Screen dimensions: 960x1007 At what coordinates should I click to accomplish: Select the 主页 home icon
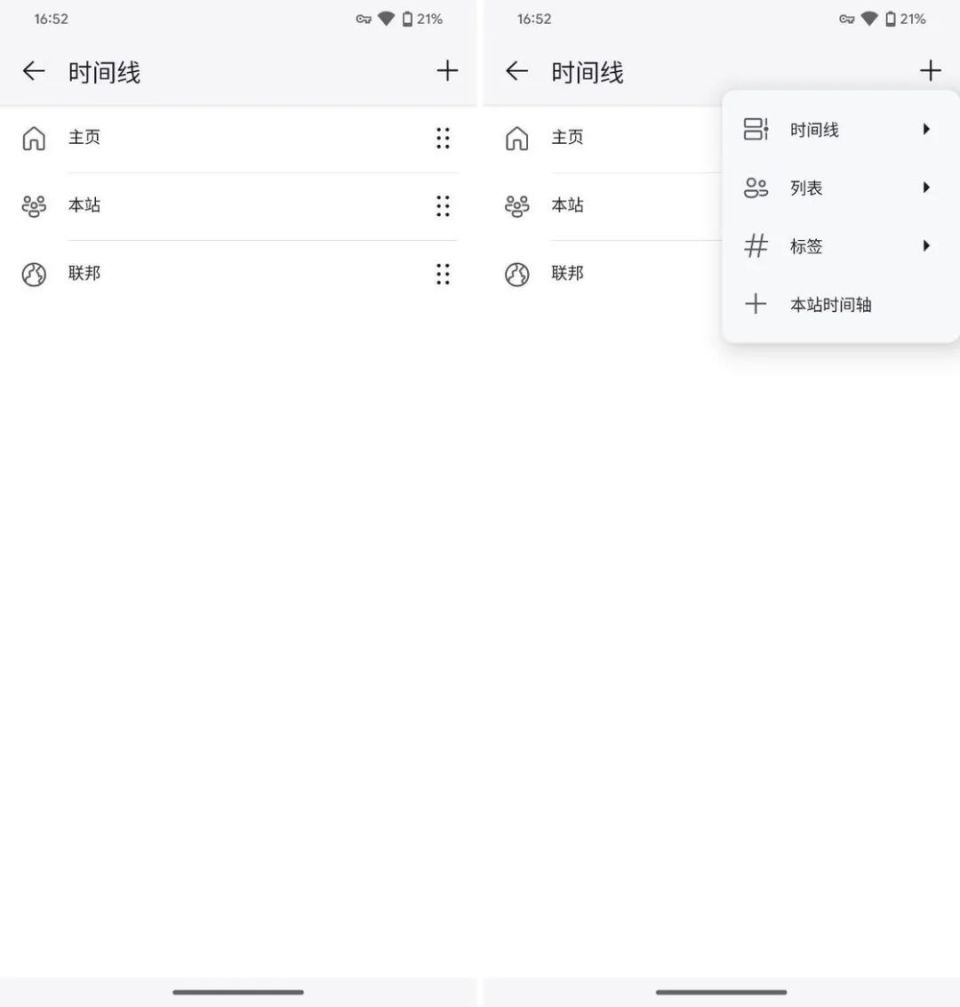coord(34,138)
